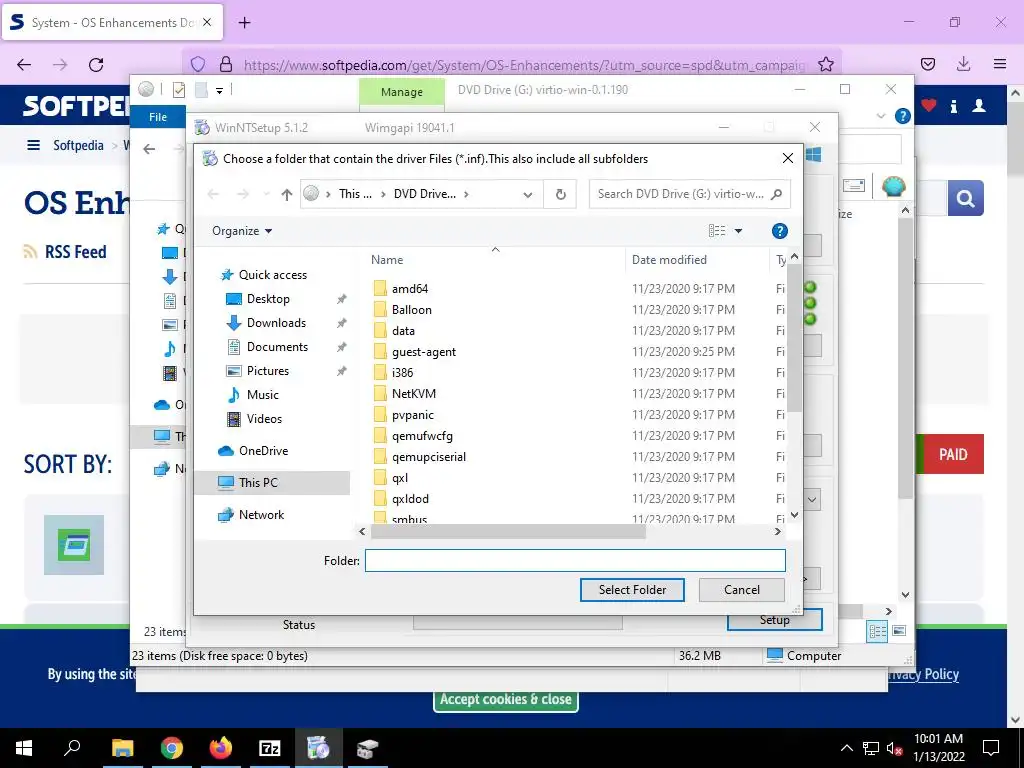Image resolution: width=1024 pixels, height=768 pixels.
Task: Click the Softpedia search button
Action: tap(965, 198)
